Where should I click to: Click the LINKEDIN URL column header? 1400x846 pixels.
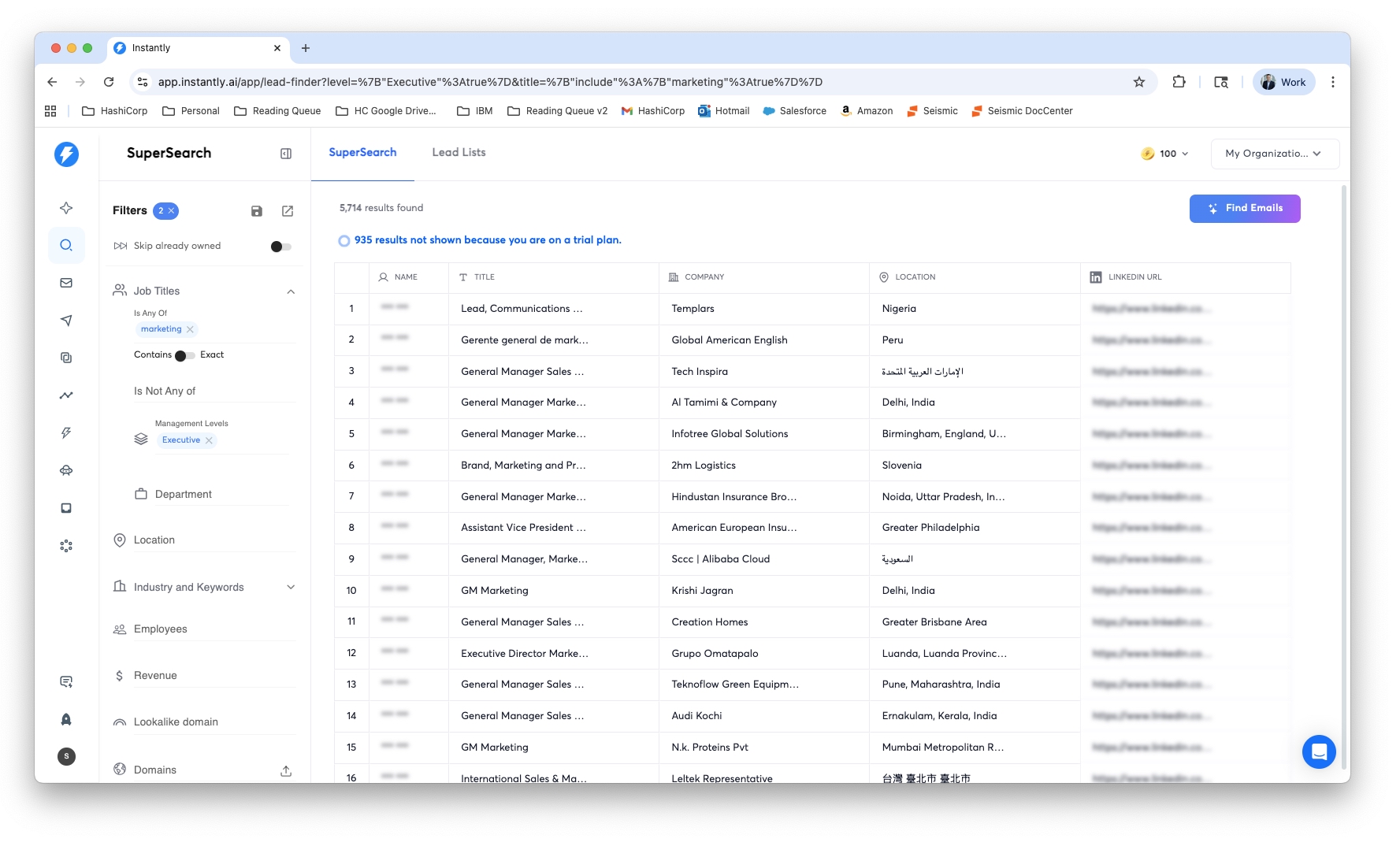coord(1186,277)
